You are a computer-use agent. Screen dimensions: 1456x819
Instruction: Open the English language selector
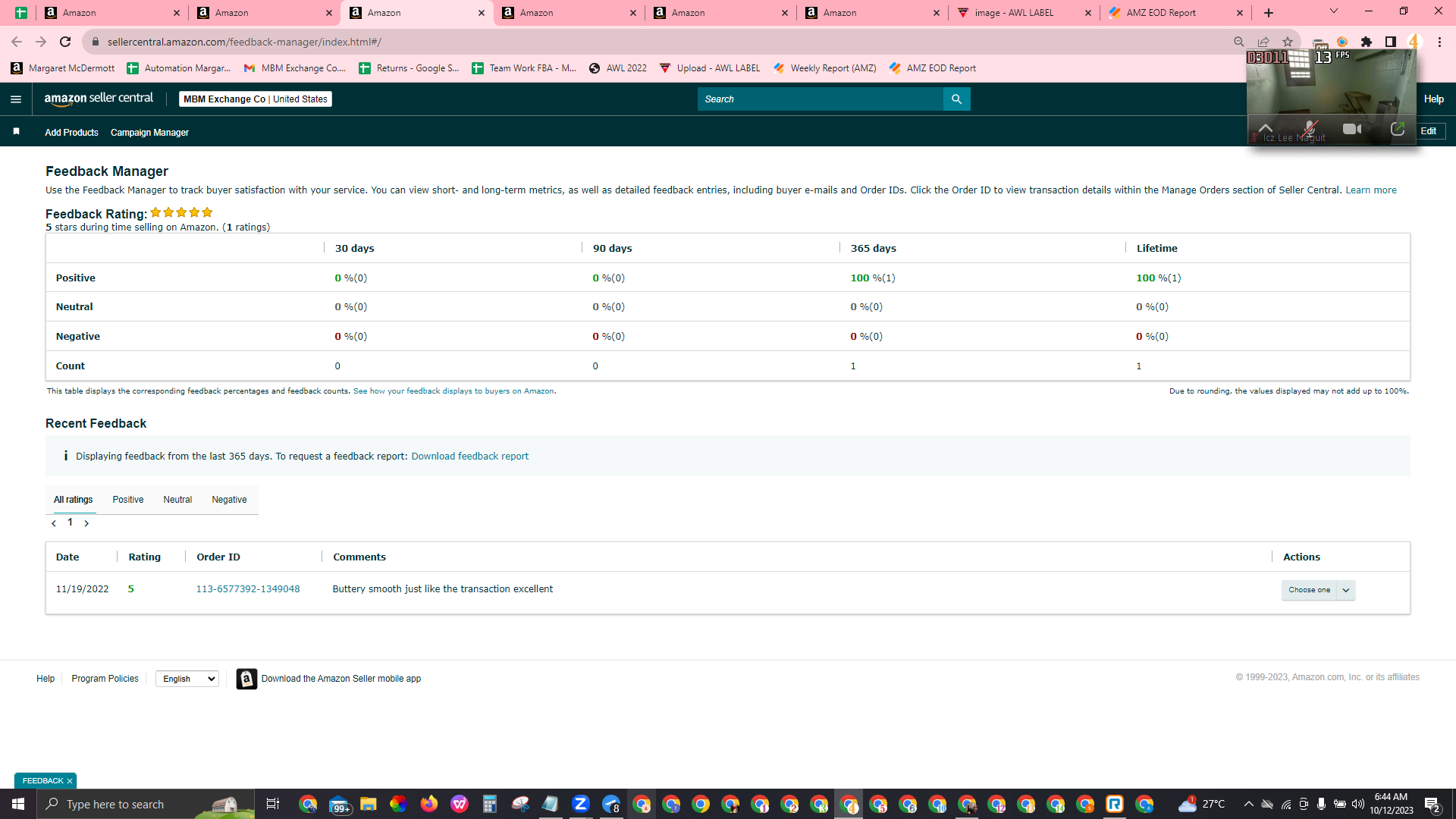point(187,679)
